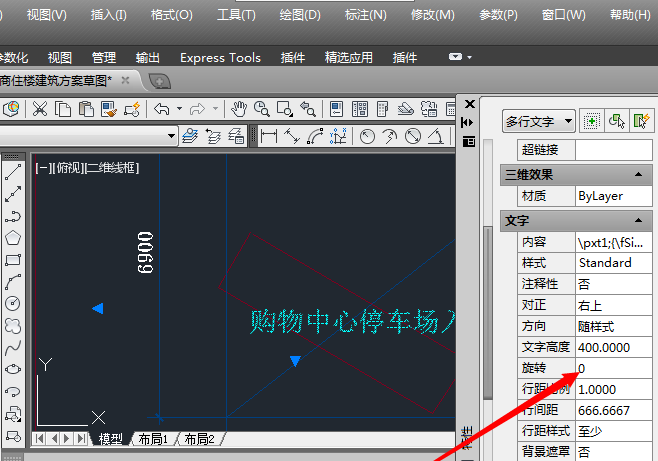The height and width of the screenshot is (461, 658).
Task: Switch to the 布局1 layout tab
Action: click(x=153, y=439)
